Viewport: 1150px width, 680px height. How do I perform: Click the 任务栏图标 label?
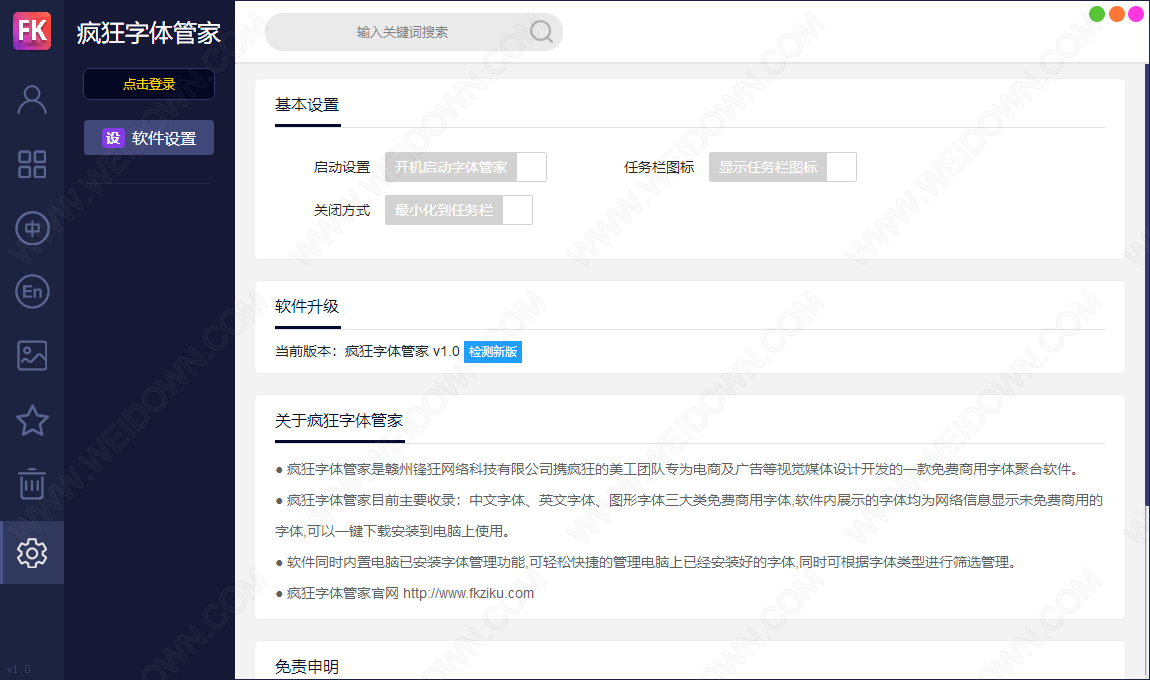[659, 167]
